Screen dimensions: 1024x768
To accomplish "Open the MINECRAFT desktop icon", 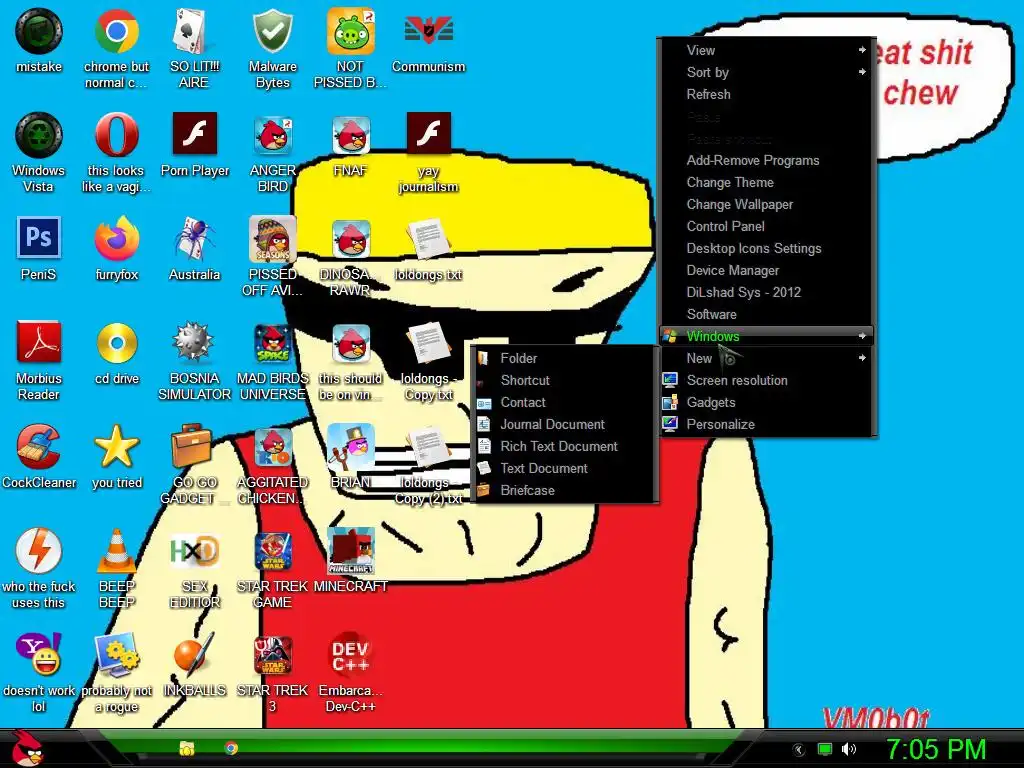I will click(350, 551).
